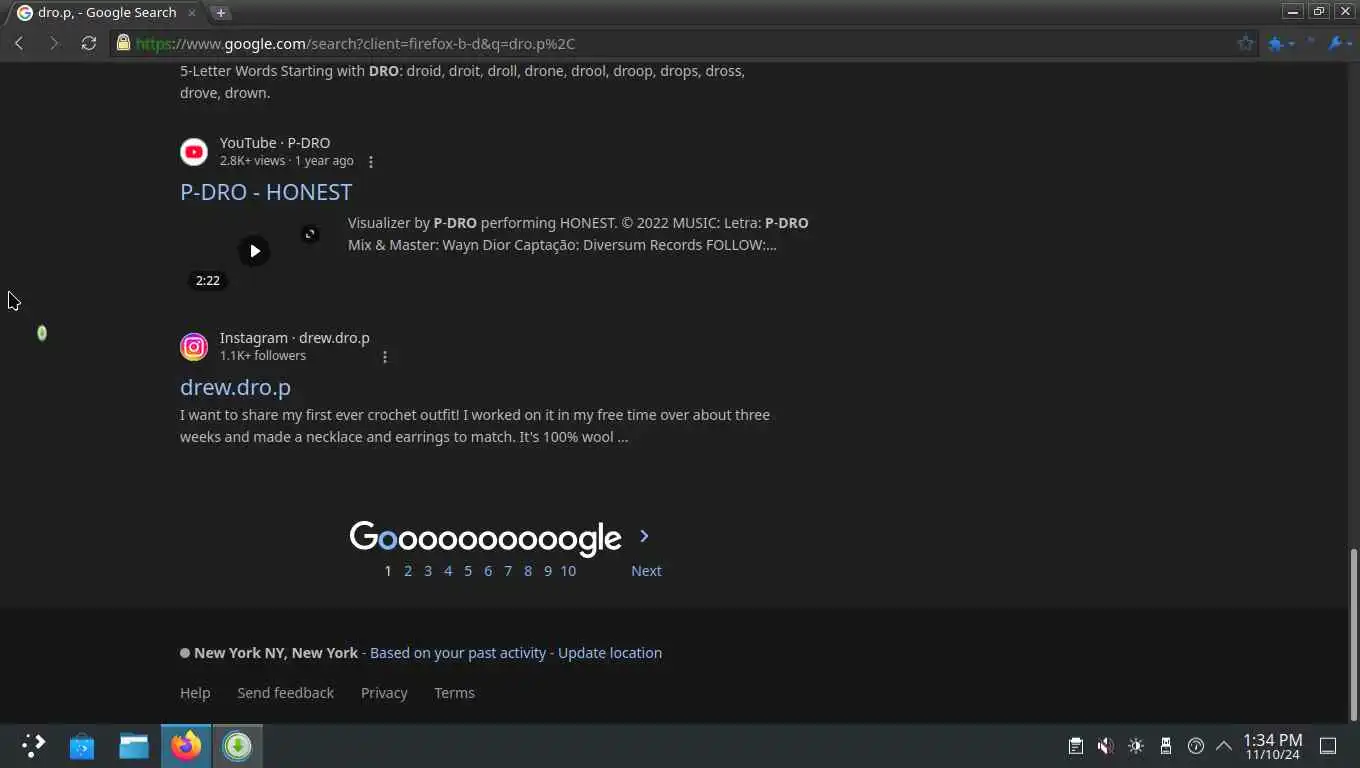
Task: Click the Instagram · drew.dro.p source text
Action: click(295, 338)
